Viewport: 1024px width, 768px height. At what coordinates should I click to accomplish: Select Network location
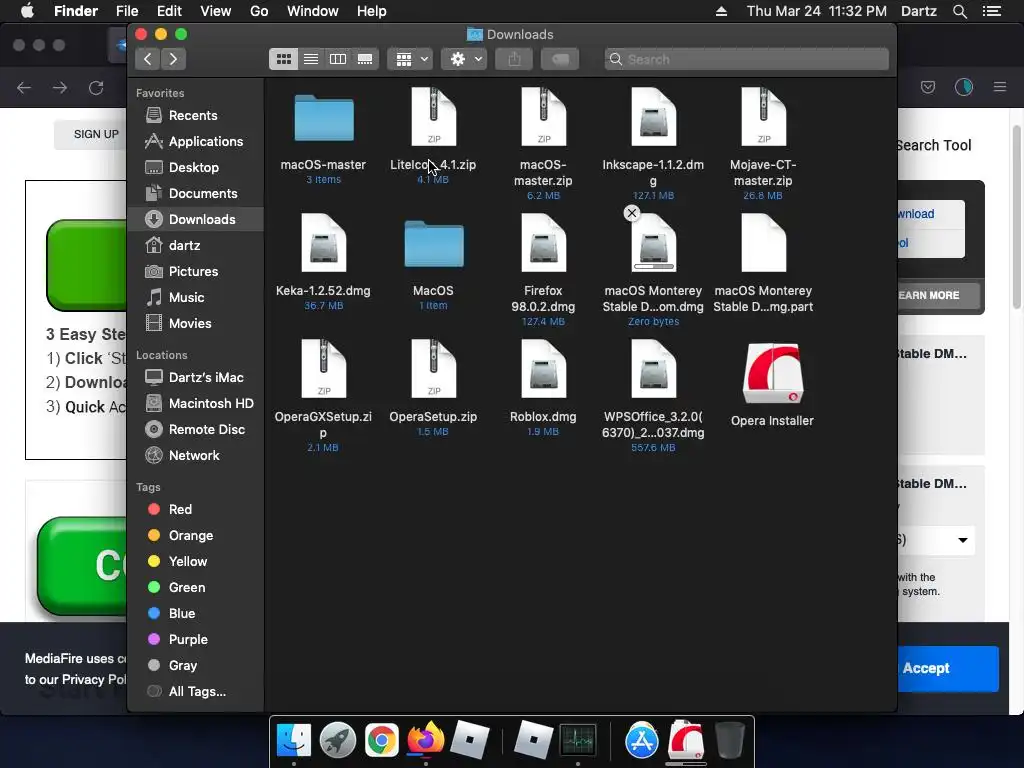[196, 456]
